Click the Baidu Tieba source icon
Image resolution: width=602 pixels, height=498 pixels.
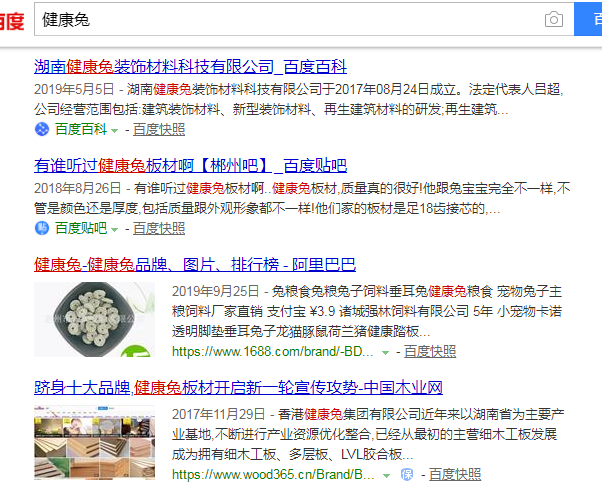click(42, 228)
